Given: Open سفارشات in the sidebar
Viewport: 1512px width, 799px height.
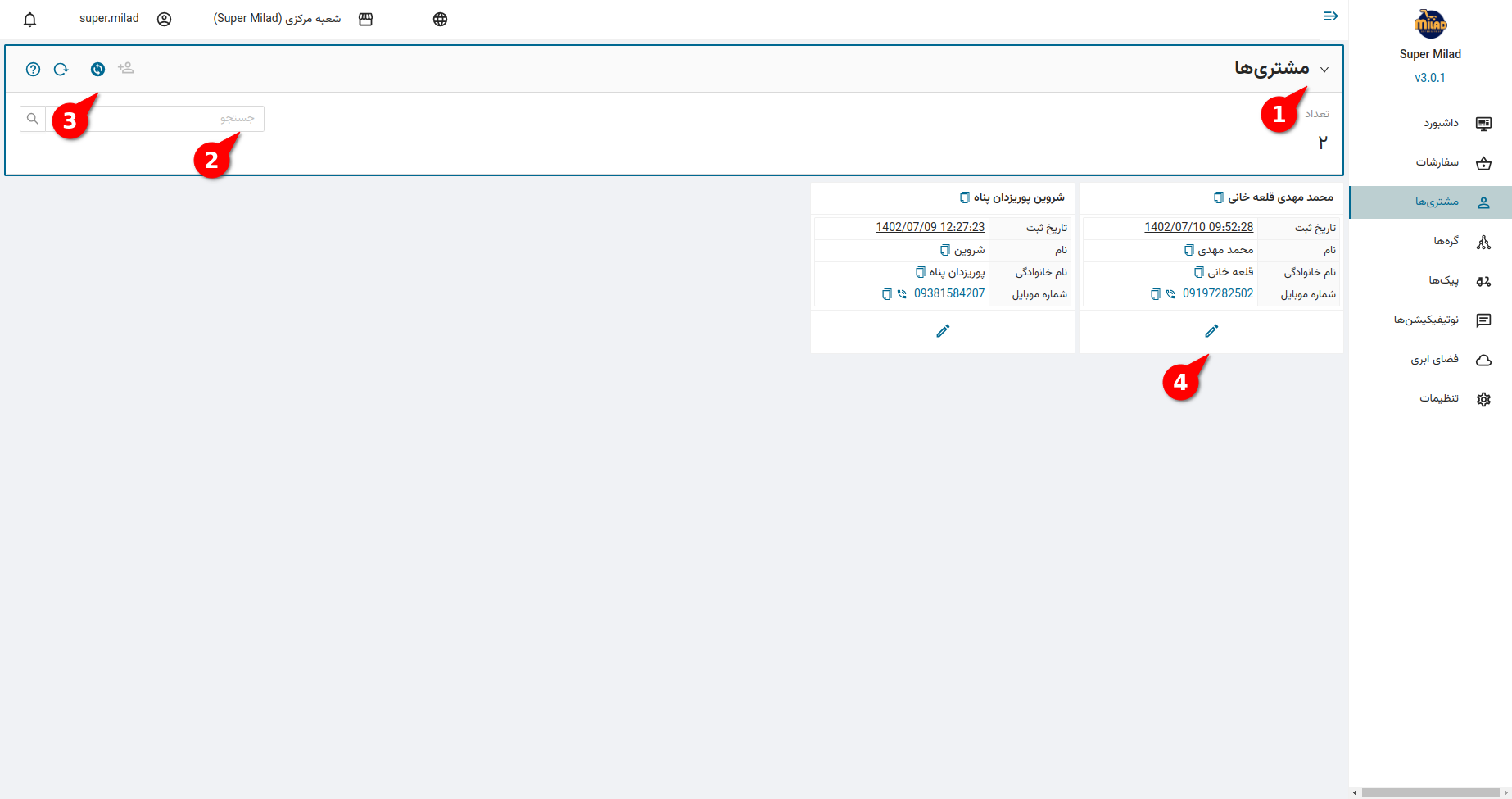Looking at the screenshot, I should click(x=1437, y=162).
